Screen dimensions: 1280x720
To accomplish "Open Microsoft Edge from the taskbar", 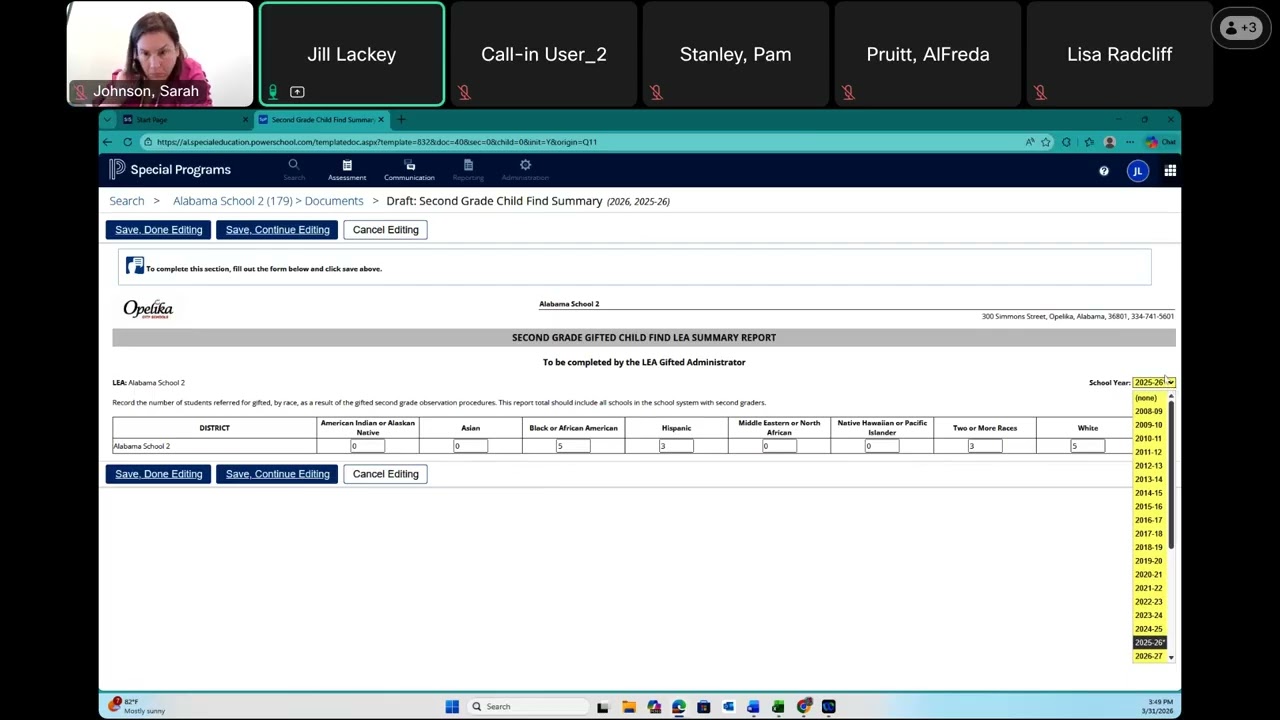I will pyautogui.click(x=679, y=707).
